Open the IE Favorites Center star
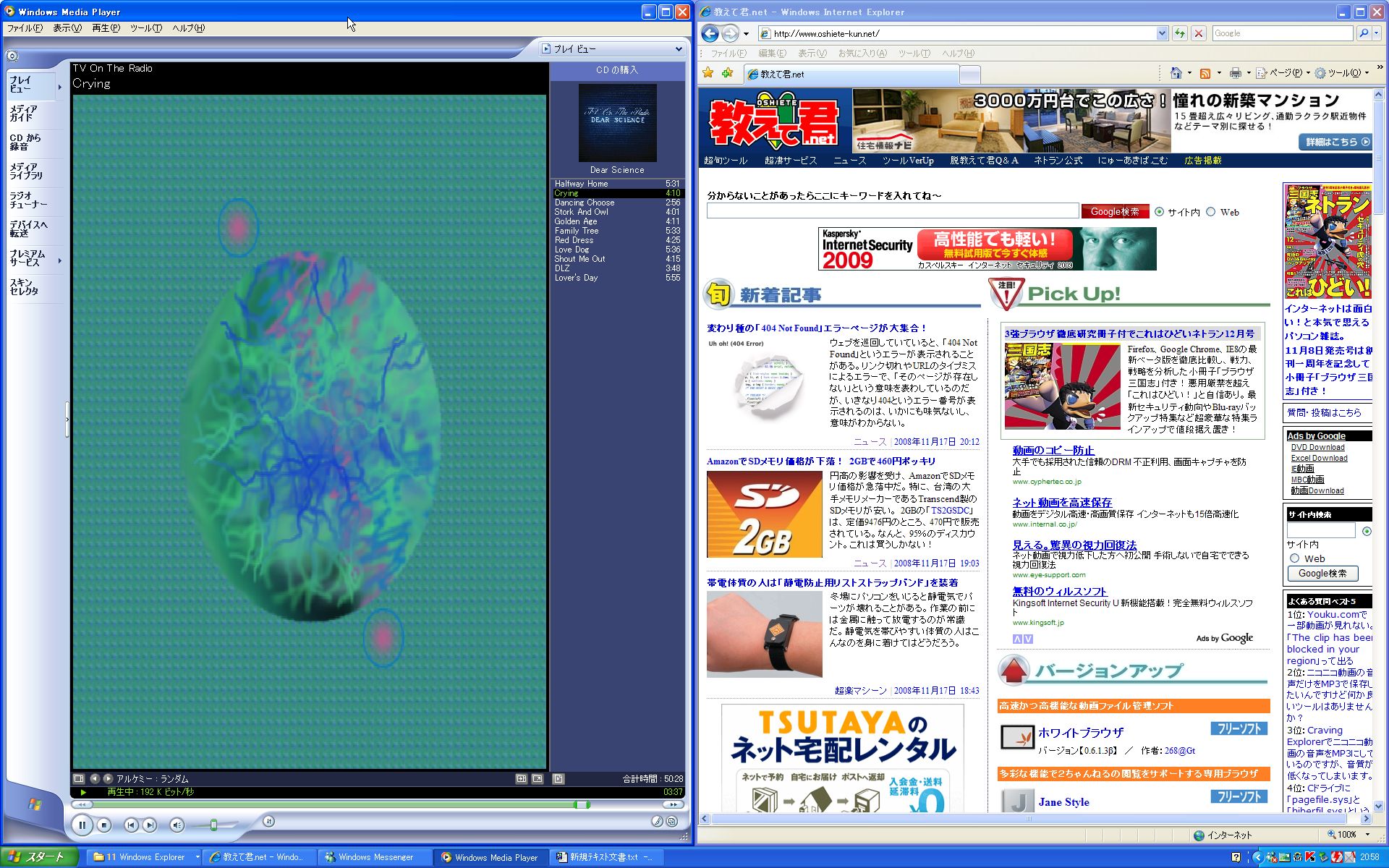Image resolution: width=1389 pixels, height=868 pixels. 708,73
